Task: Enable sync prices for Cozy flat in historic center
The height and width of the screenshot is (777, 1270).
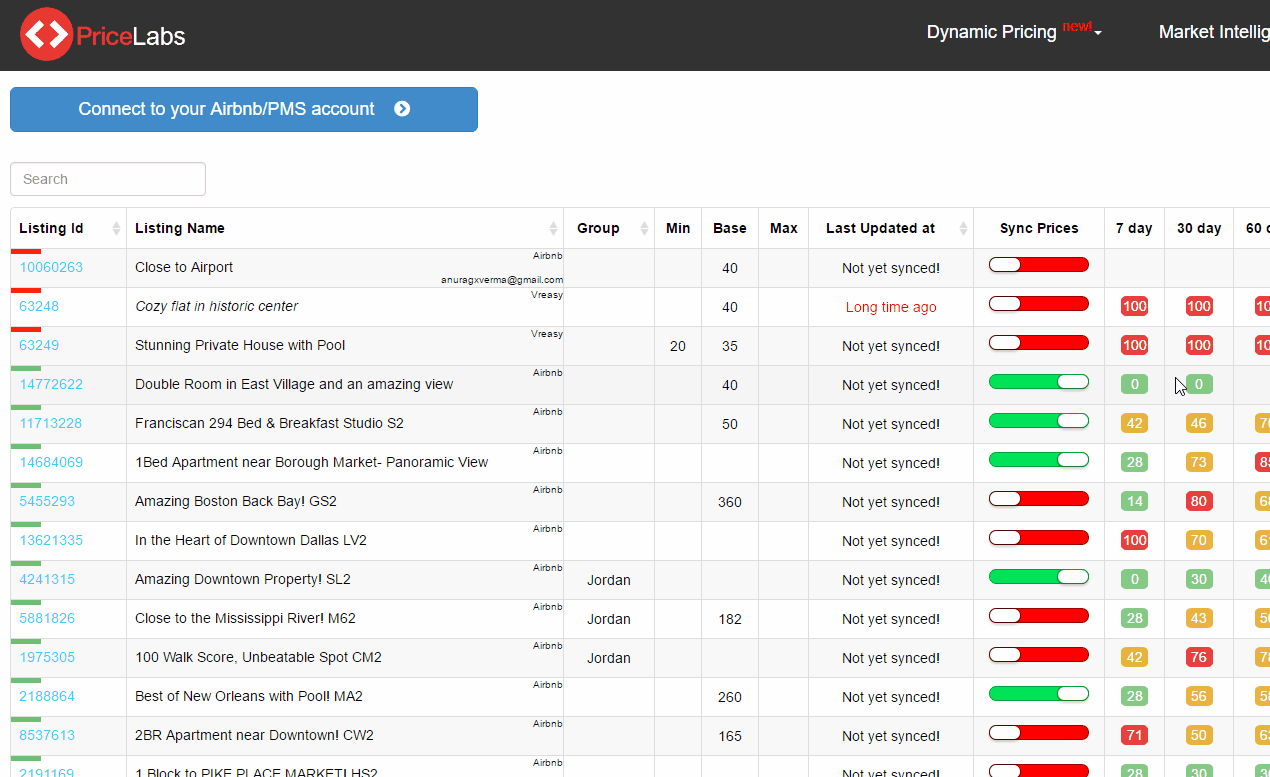Action: 1038,304
